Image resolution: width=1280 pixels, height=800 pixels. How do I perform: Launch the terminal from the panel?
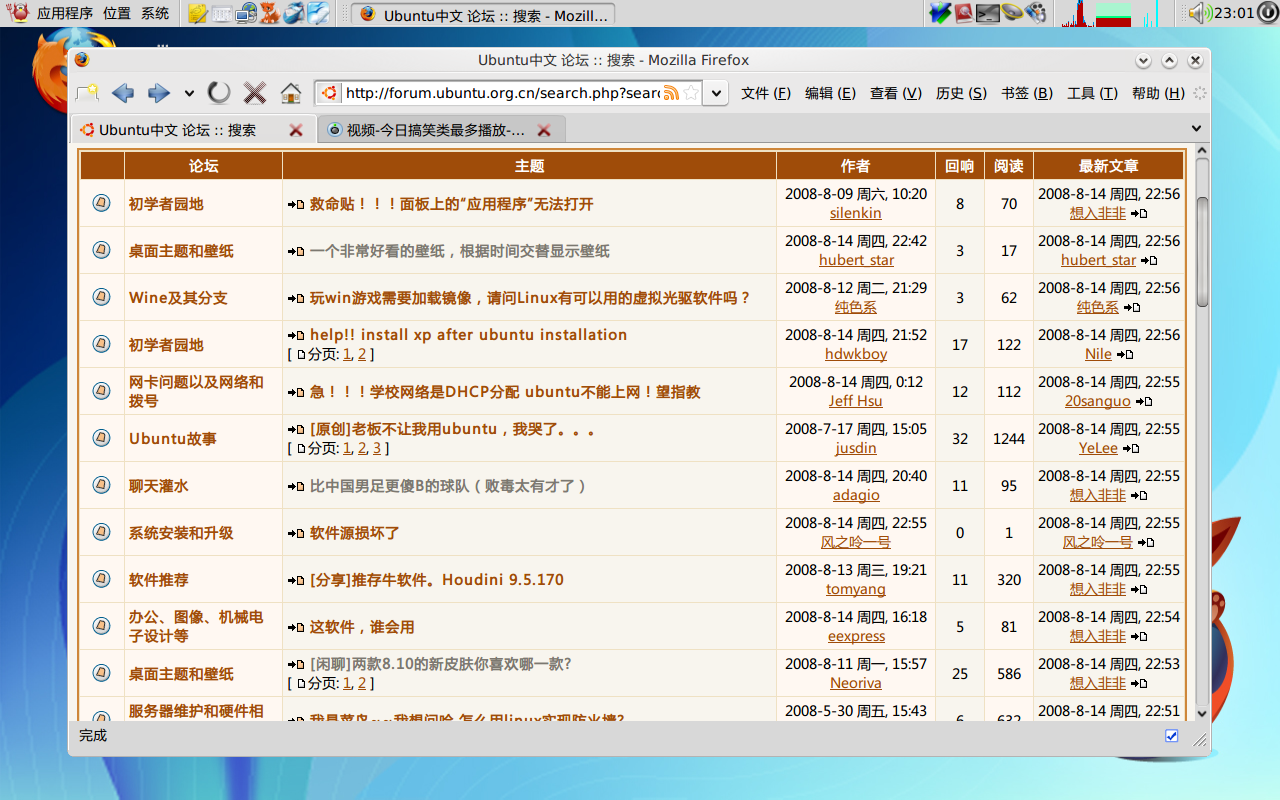(x=988, y=13)
